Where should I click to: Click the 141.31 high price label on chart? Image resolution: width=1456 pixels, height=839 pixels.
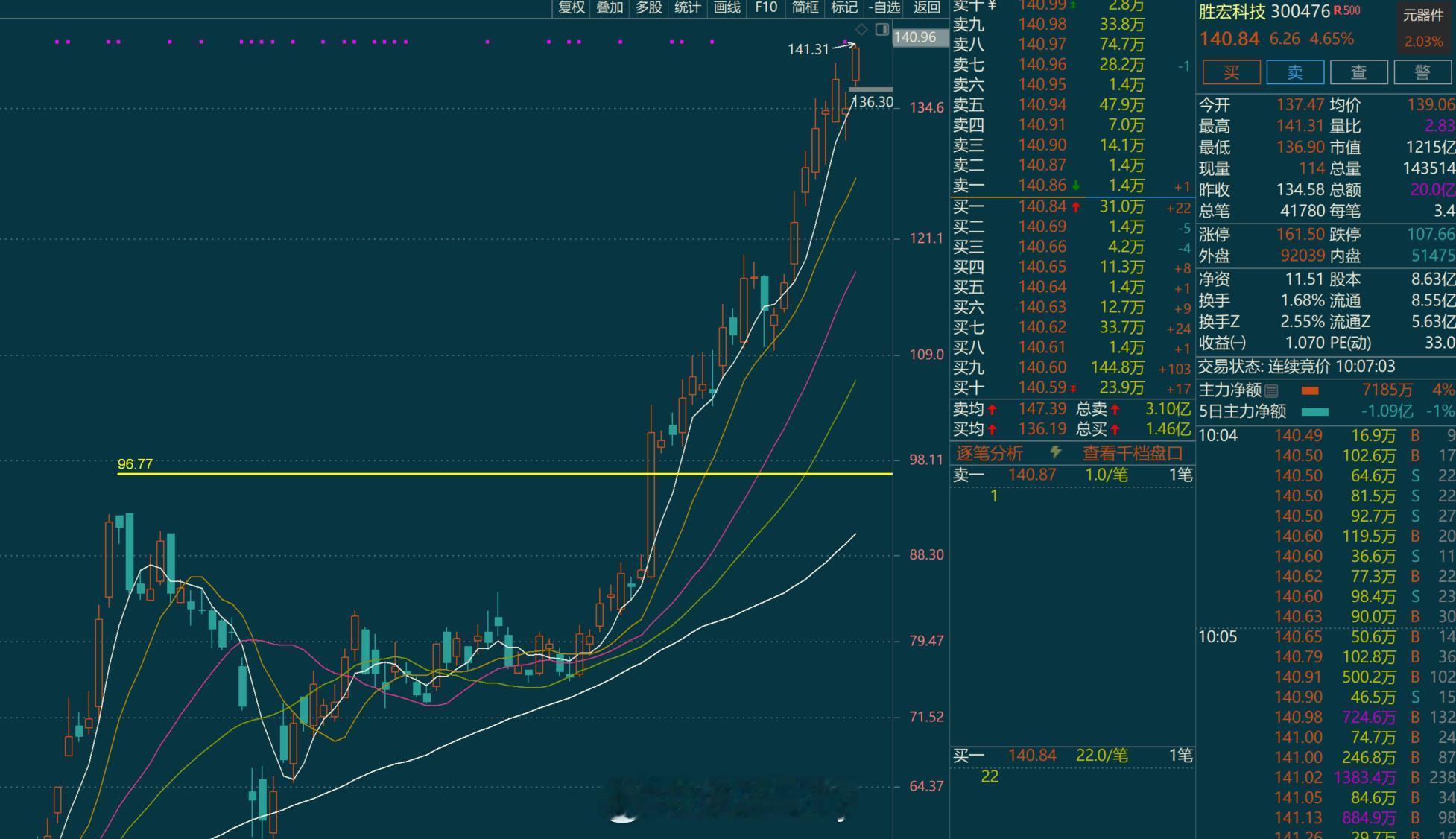[808, 49]
